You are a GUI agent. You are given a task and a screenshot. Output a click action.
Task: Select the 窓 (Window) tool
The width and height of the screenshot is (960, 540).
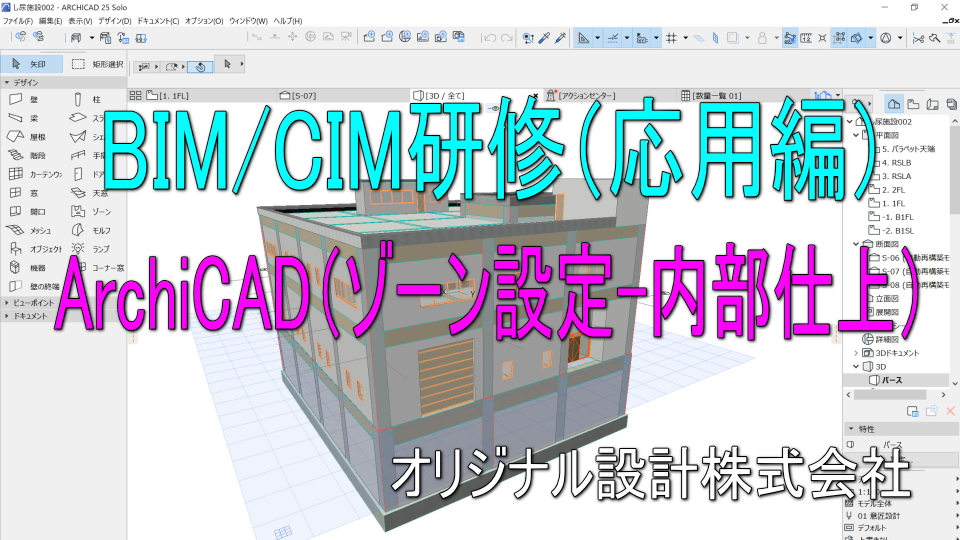(x=30, y=193)
